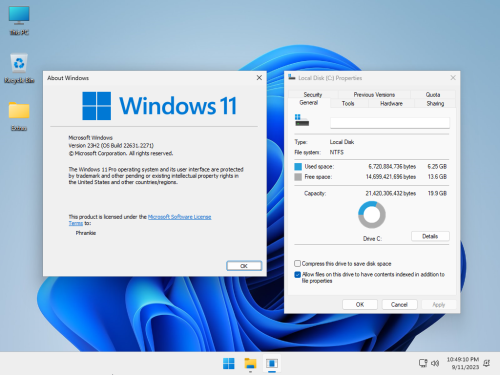Click the greyed Apply button

click(x=439, y=305)
